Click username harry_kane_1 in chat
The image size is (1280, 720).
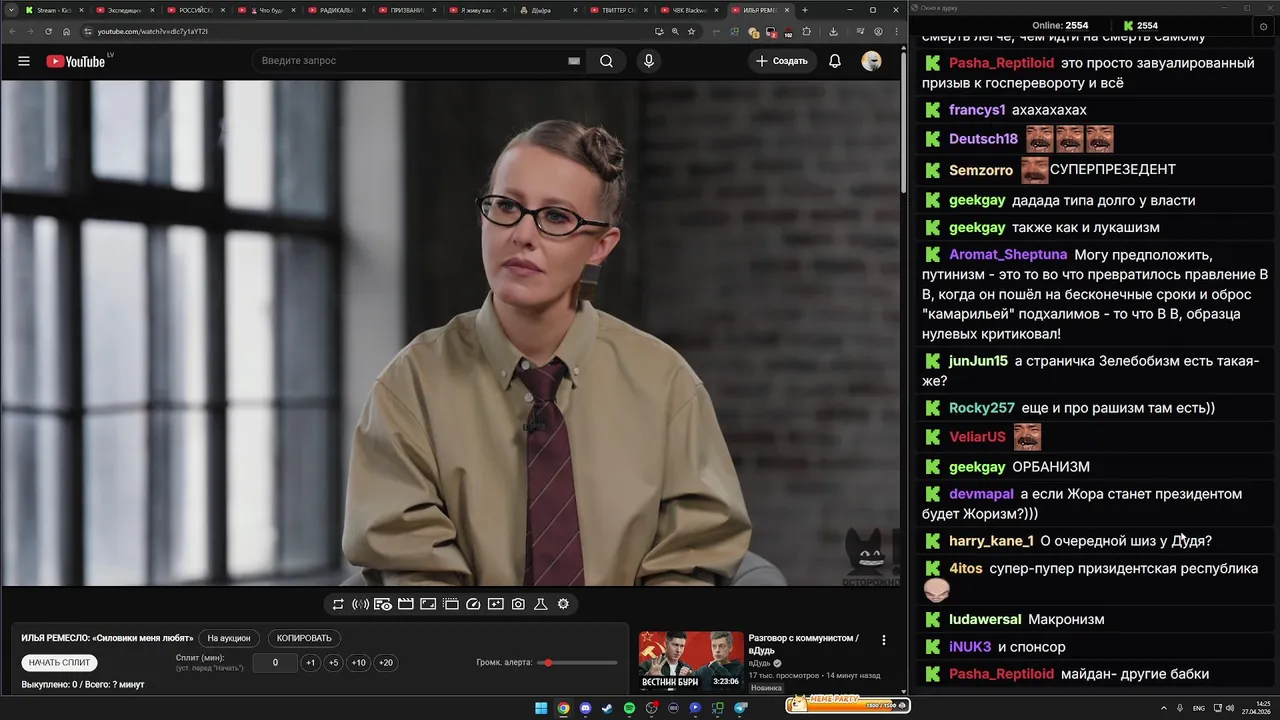pyautogui.click(x=991, y=541)
